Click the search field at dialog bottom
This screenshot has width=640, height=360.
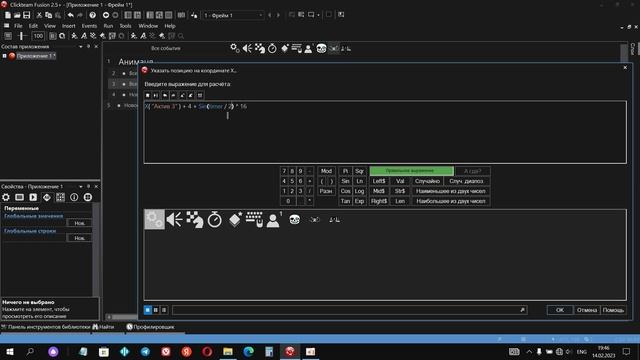point(349,310)
